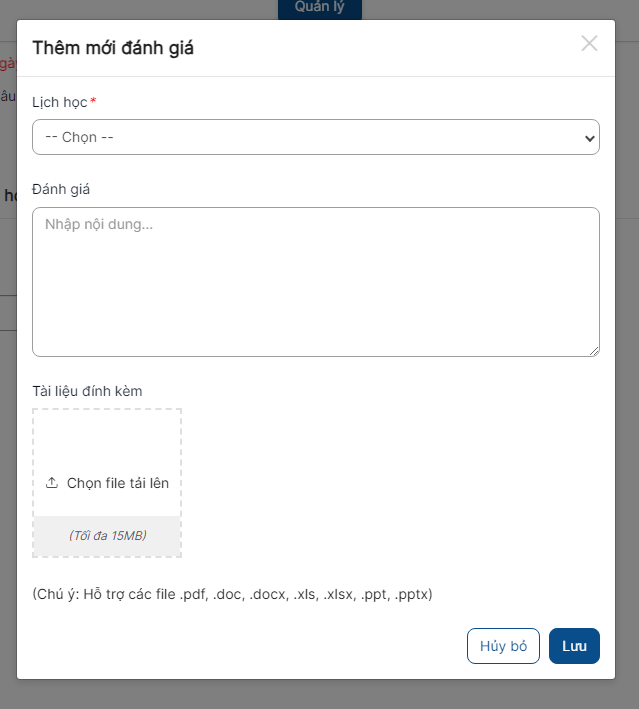Screen dimensions: 639x709
Task: Click the 'Thêm mới đánh giá' dialog title
Action: 113,48
